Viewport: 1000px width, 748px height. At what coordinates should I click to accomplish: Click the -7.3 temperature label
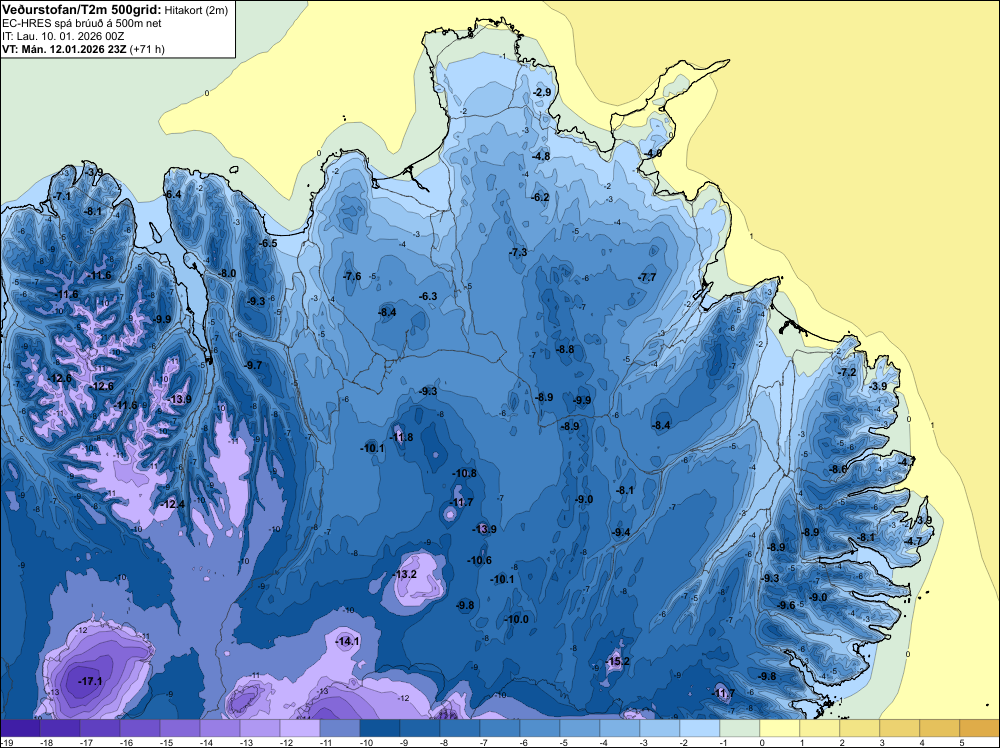[518, 253]
